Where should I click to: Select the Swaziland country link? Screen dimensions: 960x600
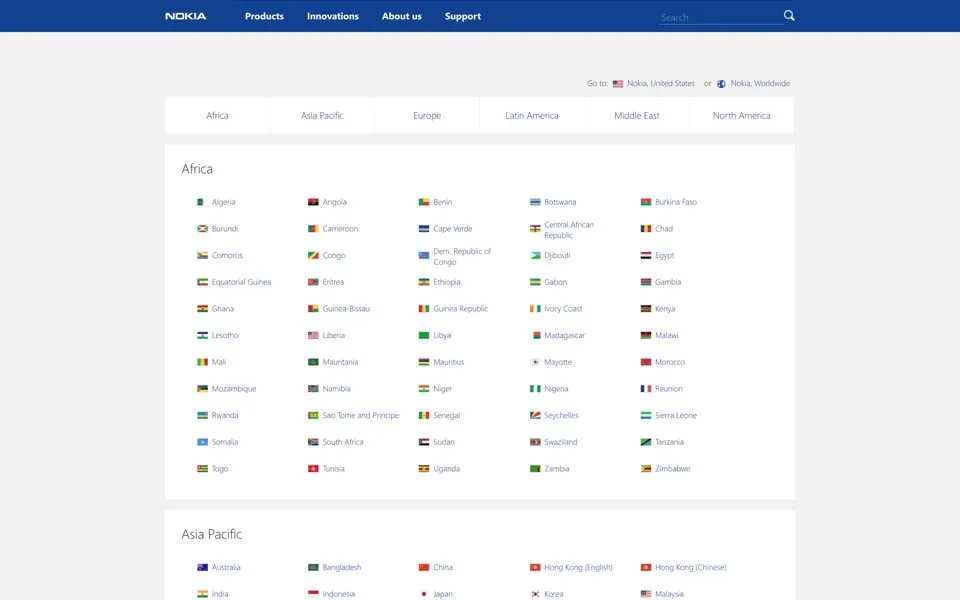[560, 442]
